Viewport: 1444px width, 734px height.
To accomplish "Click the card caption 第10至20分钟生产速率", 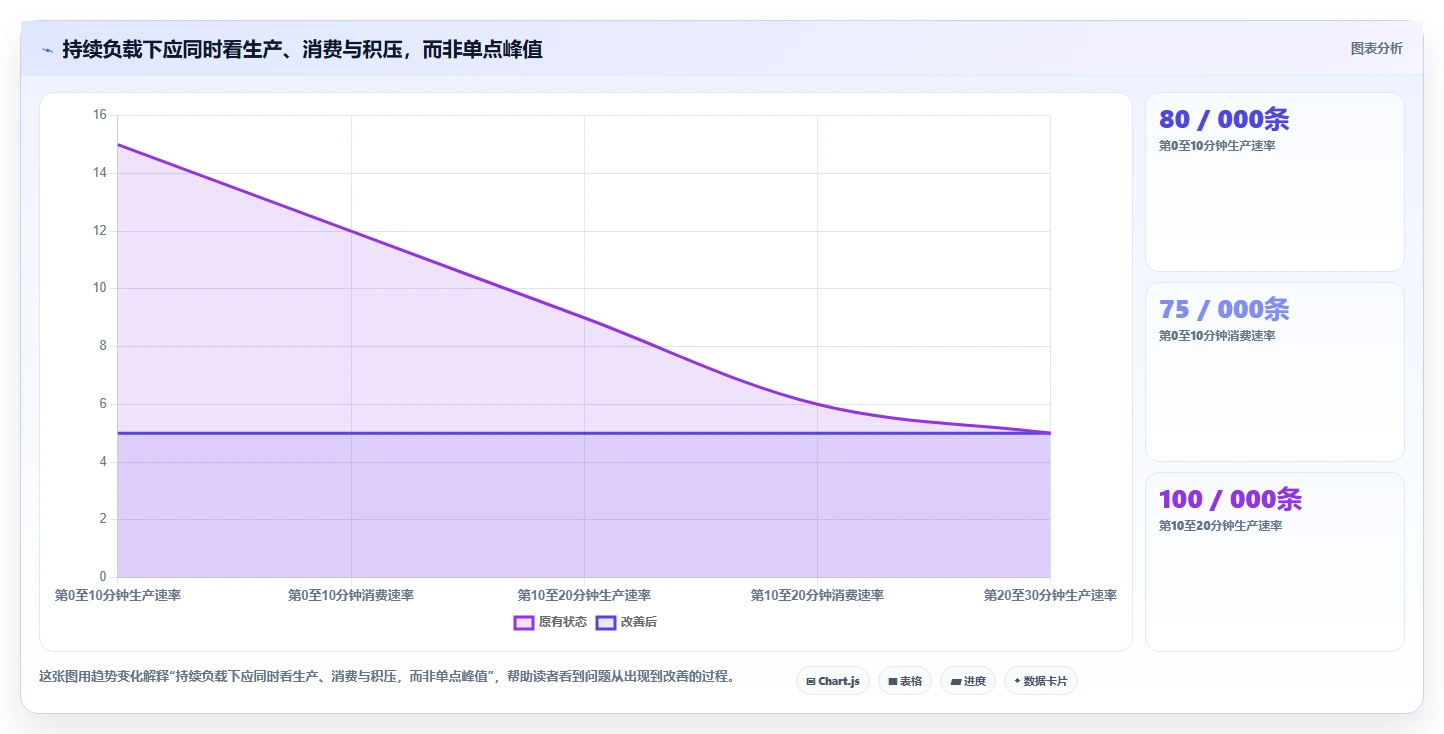I will pyautogui.click(x=1220, y=526).
